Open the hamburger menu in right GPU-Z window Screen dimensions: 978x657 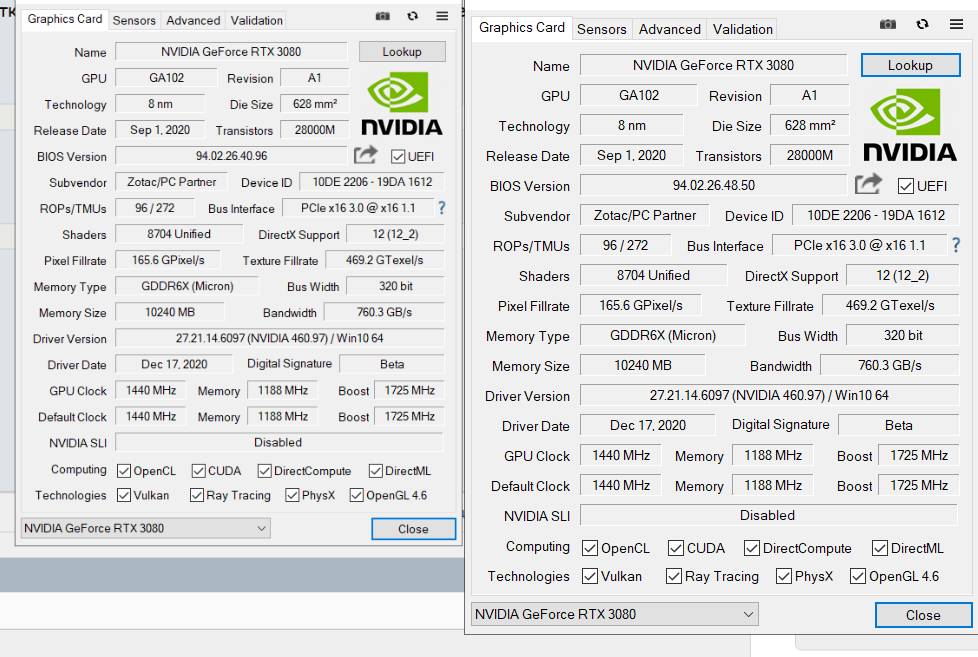point(956,24)
